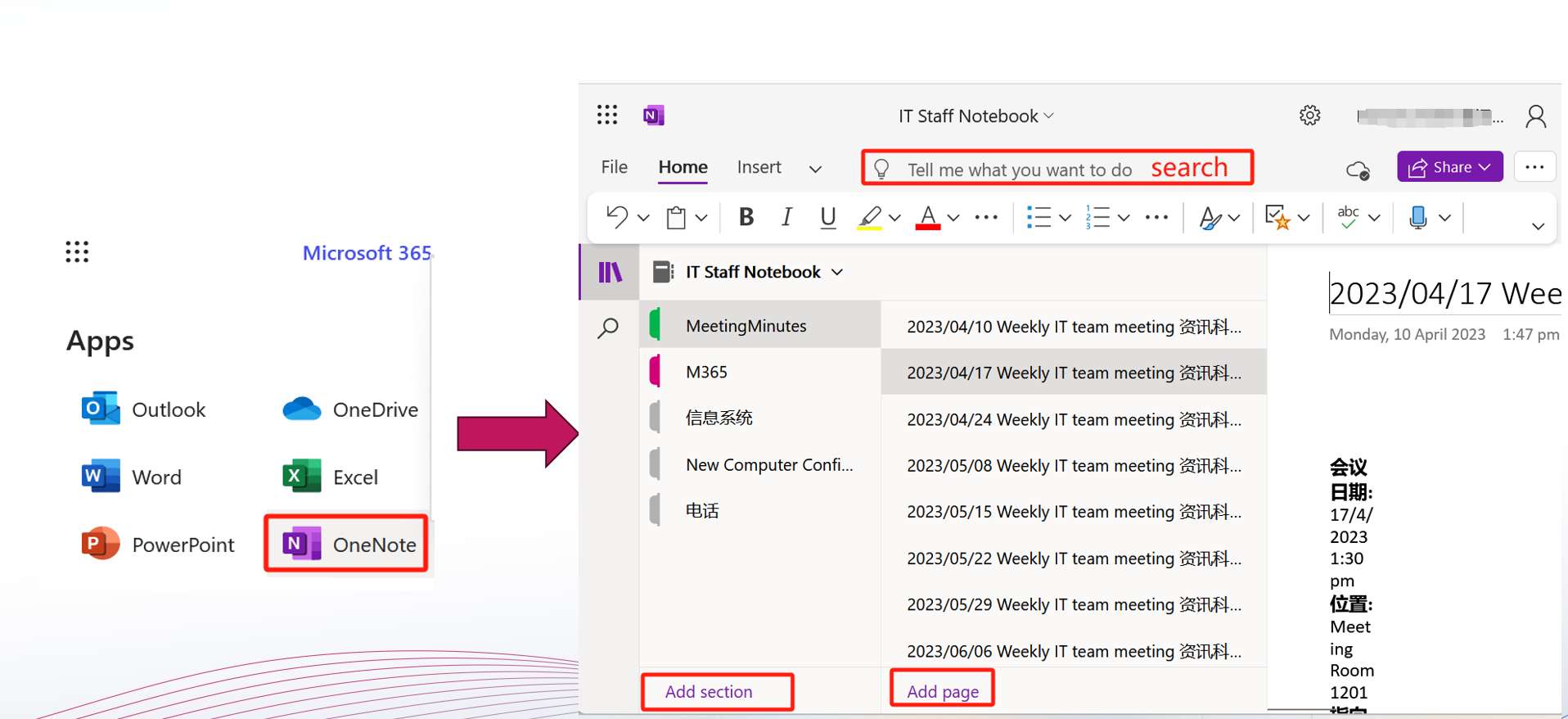This screenshot has height=719, width=1568.
Task: Open the settings gear icon
Action: (x=1309, y=115)
